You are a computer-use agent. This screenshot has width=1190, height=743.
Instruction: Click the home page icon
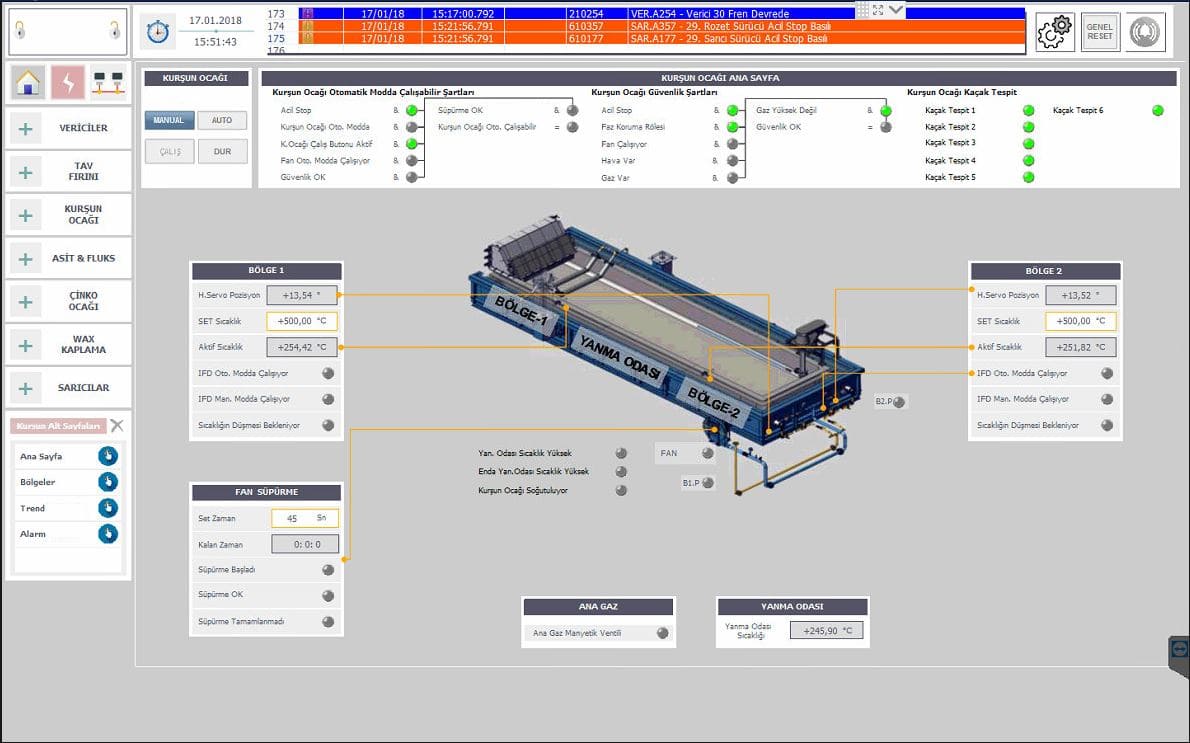coord(28,82)
